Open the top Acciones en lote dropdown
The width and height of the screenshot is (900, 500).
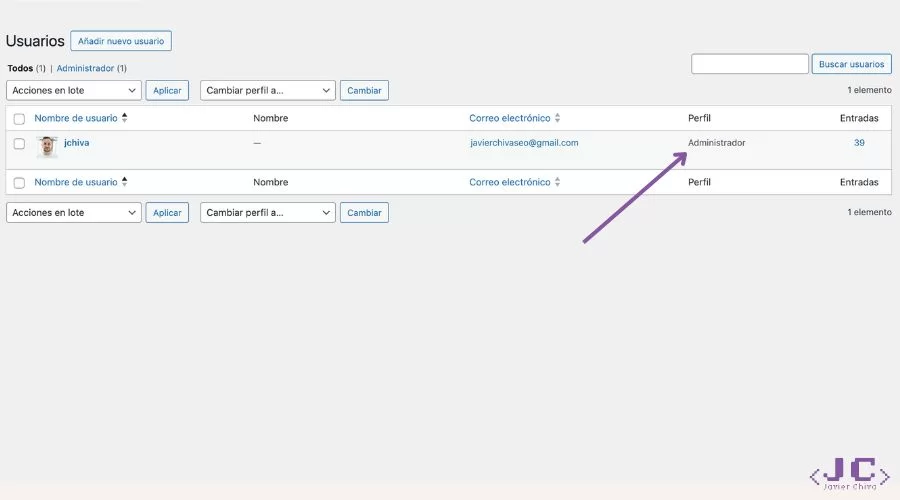tap(74, 90)
